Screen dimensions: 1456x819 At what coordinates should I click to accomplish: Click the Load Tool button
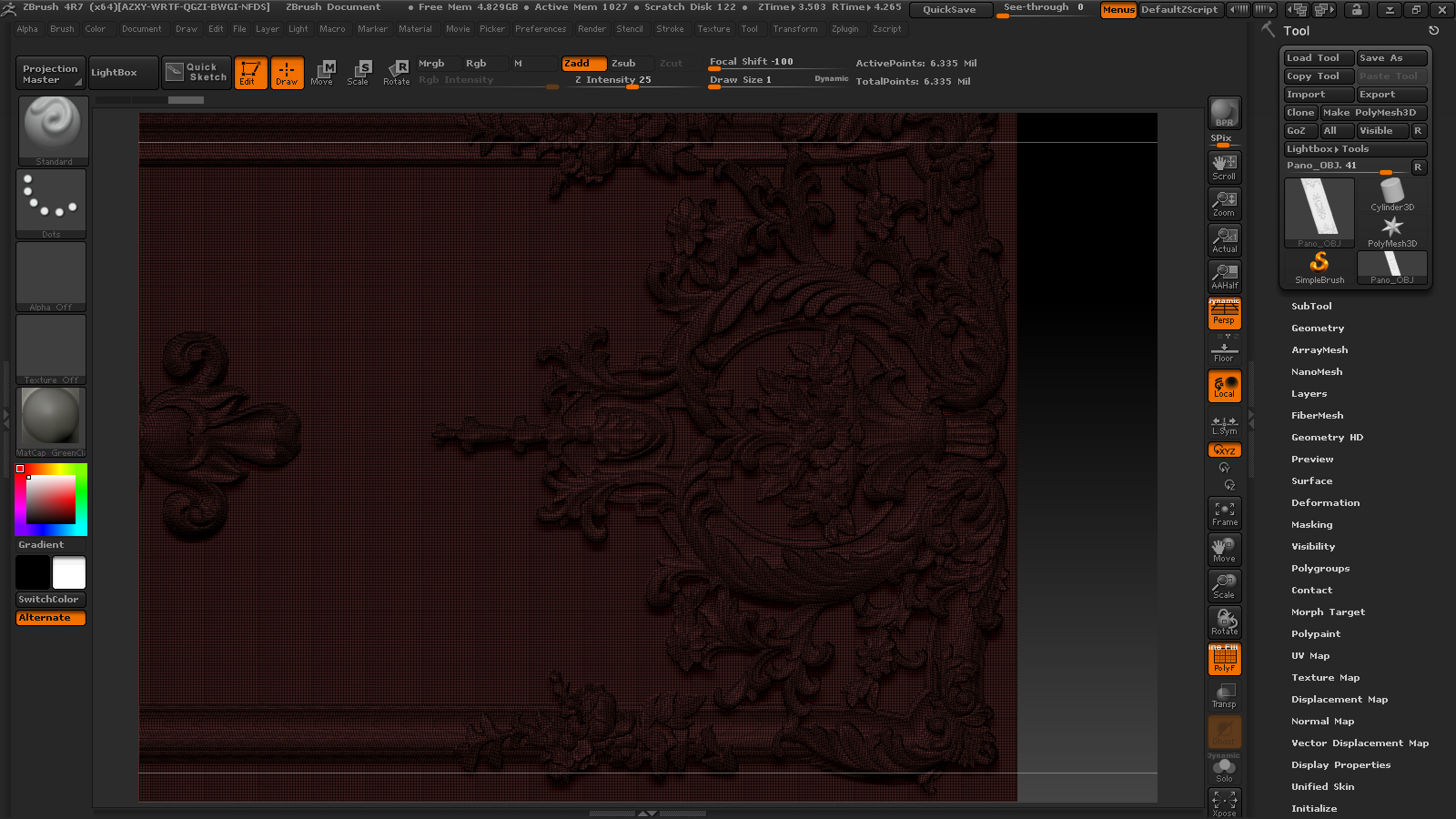[1318, 58]
